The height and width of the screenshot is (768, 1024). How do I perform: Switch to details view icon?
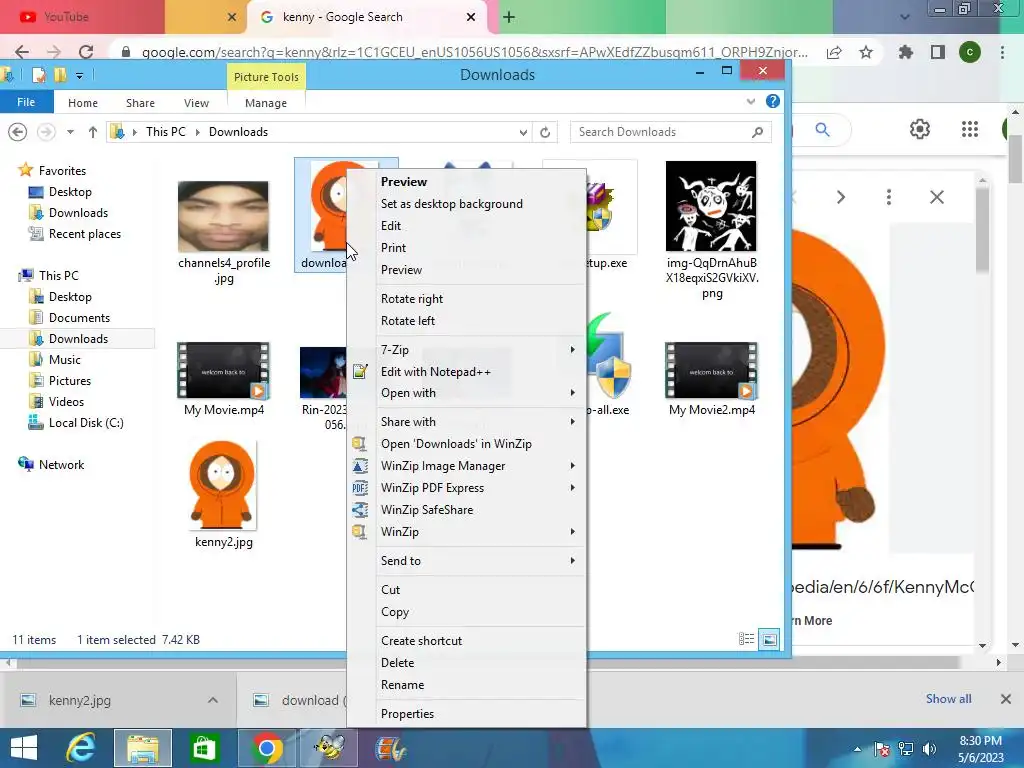click(746, 639)
